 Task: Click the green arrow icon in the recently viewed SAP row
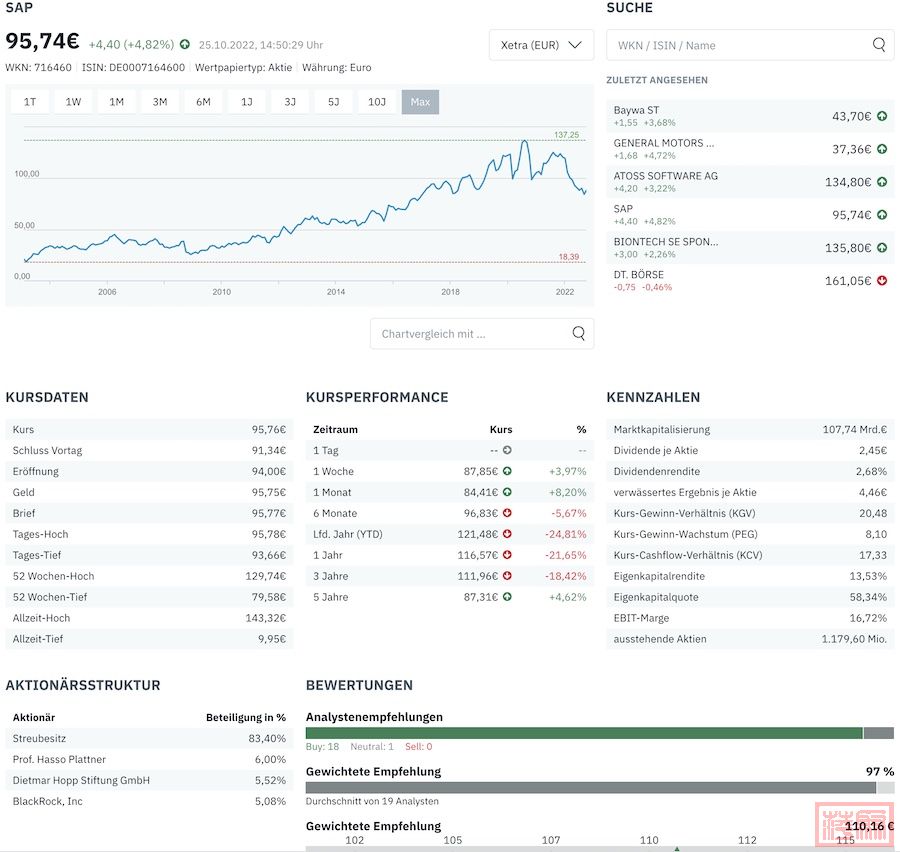point(882,215)
